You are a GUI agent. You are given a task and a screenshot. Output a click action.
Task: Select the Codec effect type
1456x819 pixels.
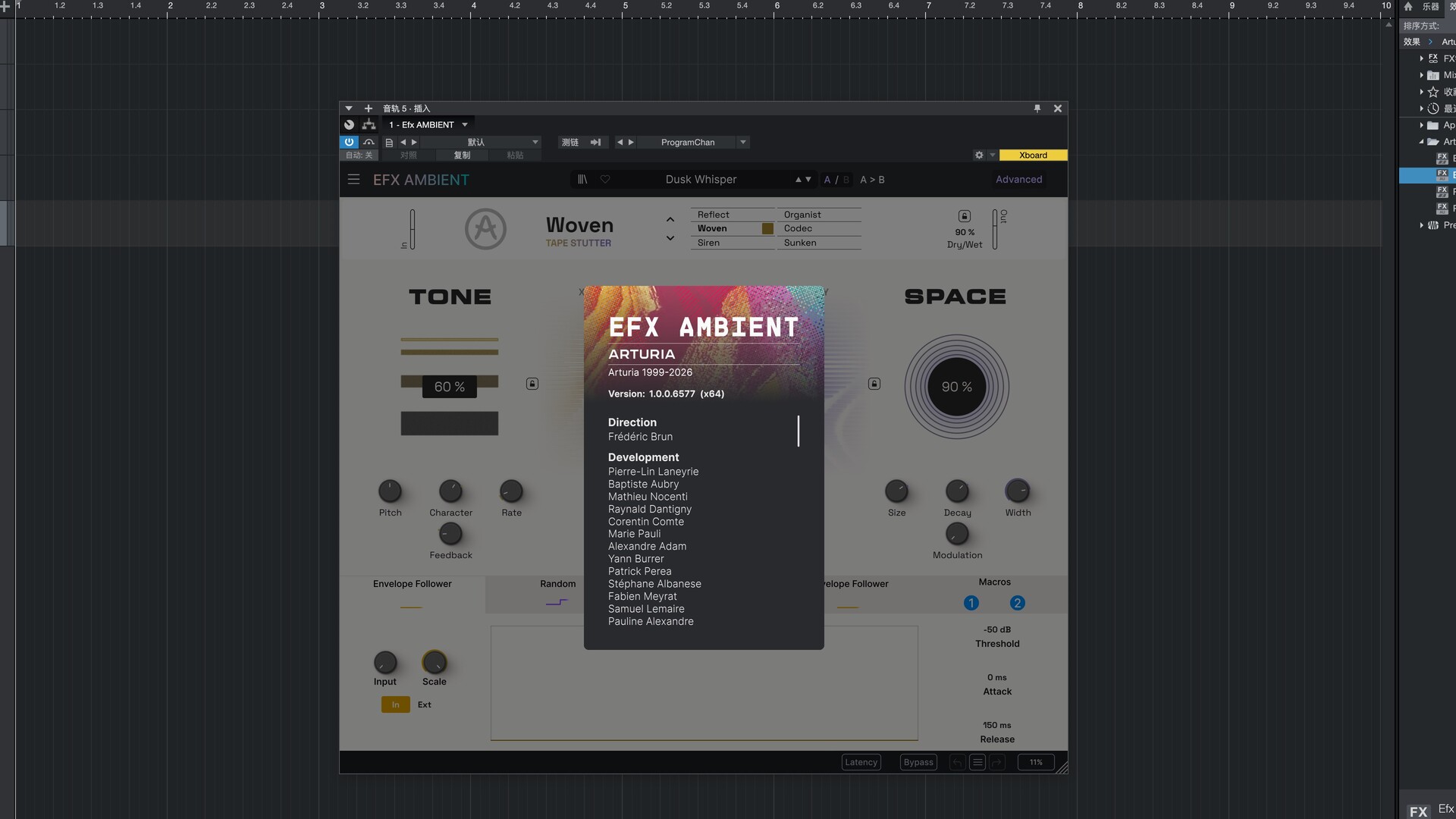tap(799, 228)
